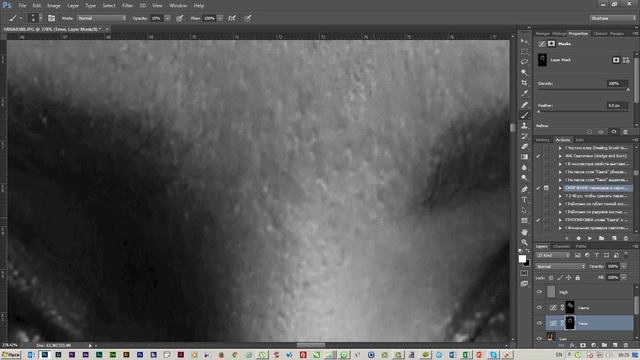Open the Image menu
640x360 pixels.
(x=53, y=6)
